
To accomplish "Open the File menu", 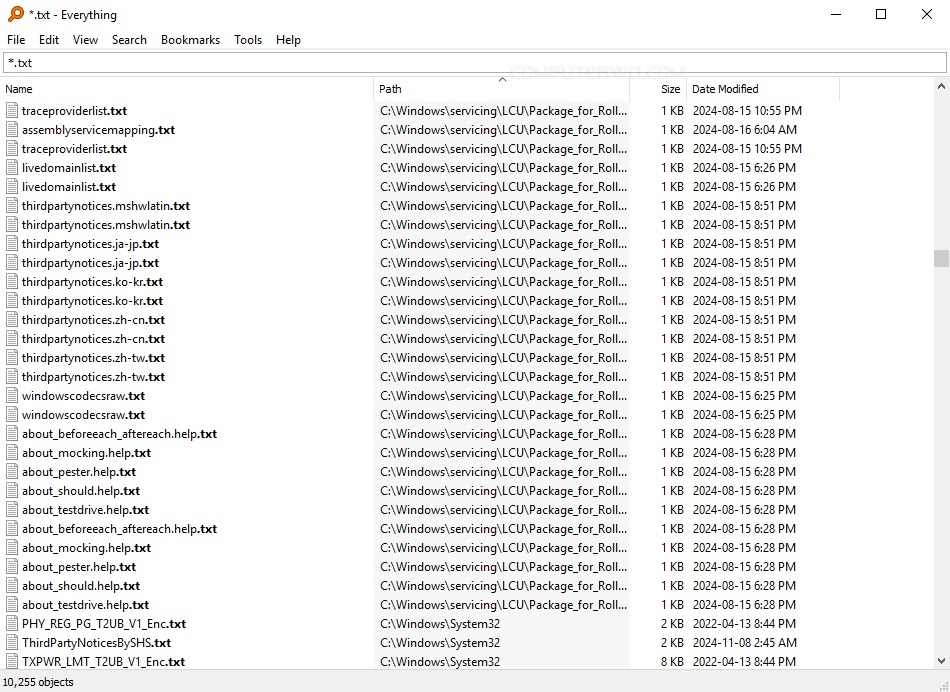I will (x=16, y=40).
